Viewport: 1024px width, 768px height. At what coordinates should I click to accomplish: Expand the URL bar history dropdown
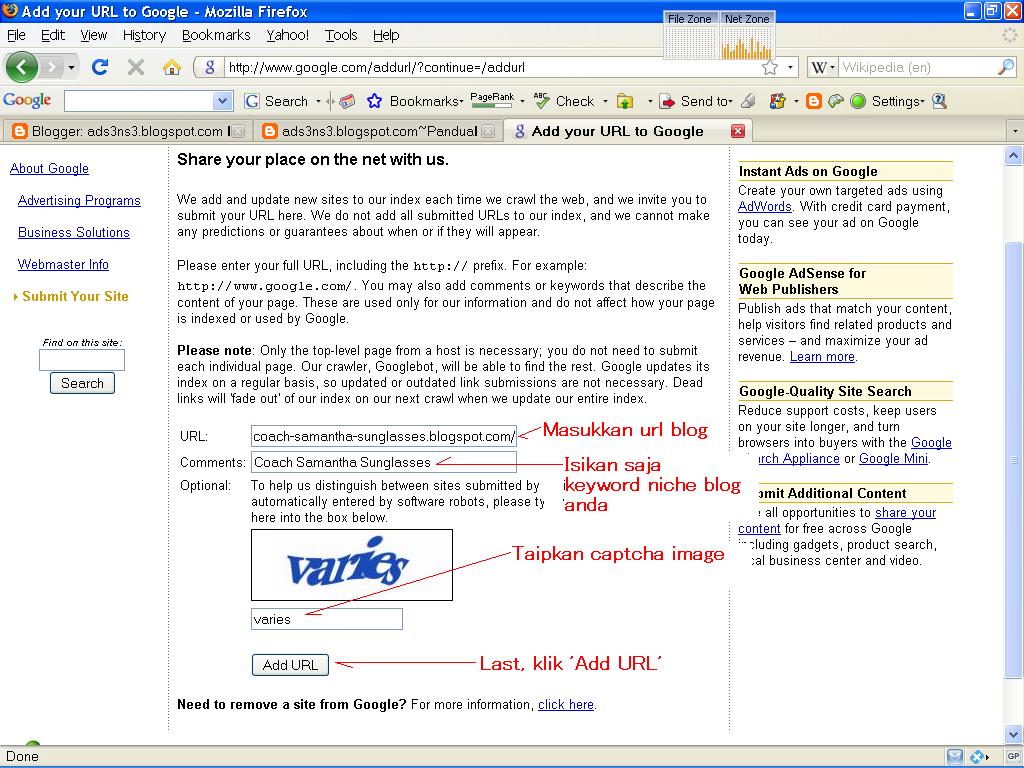click(790, 67)
